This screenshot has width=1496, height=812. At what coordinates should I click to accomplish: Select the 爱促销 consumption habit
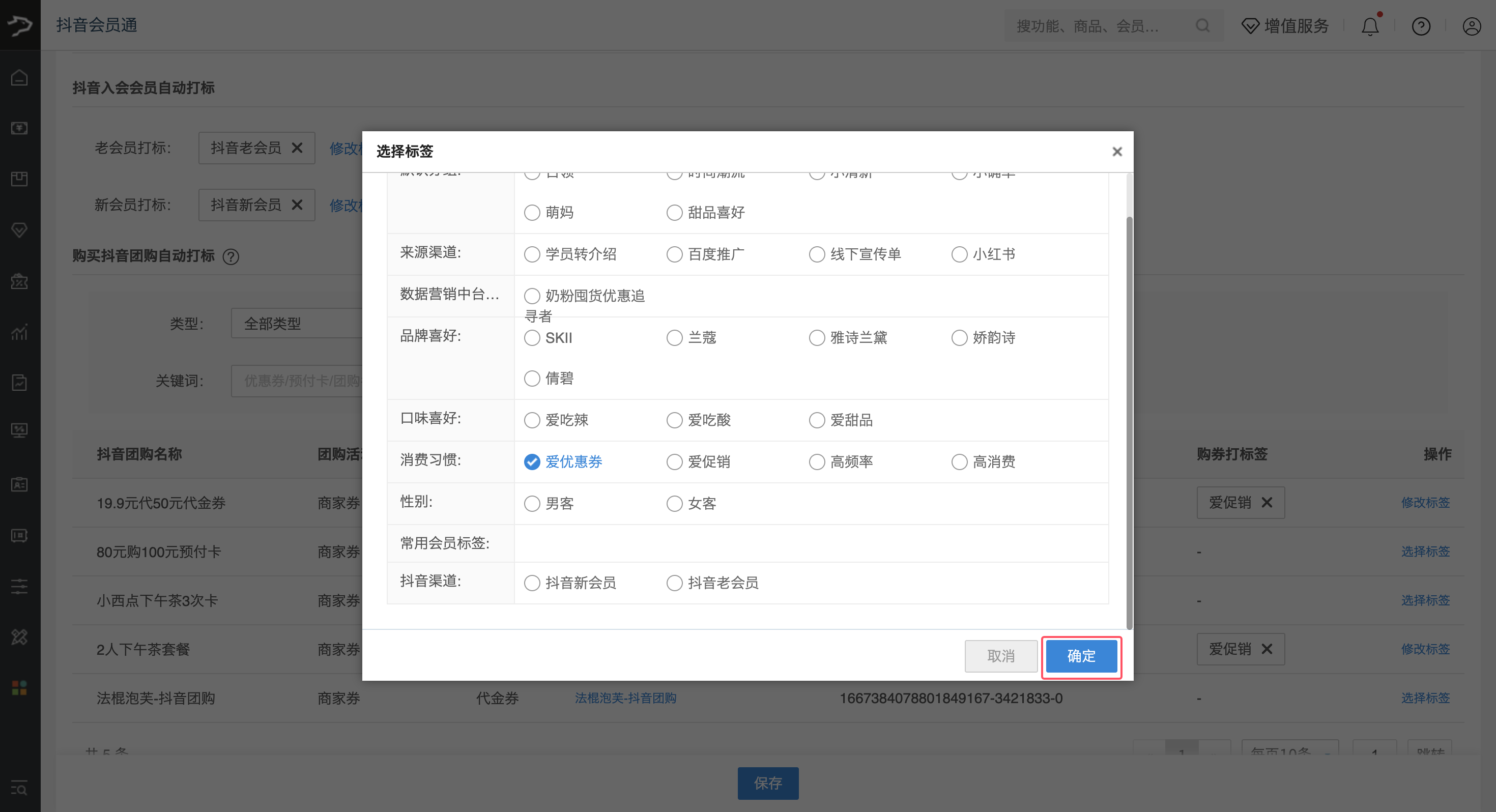pyautogui.click(x=698, y=462)
